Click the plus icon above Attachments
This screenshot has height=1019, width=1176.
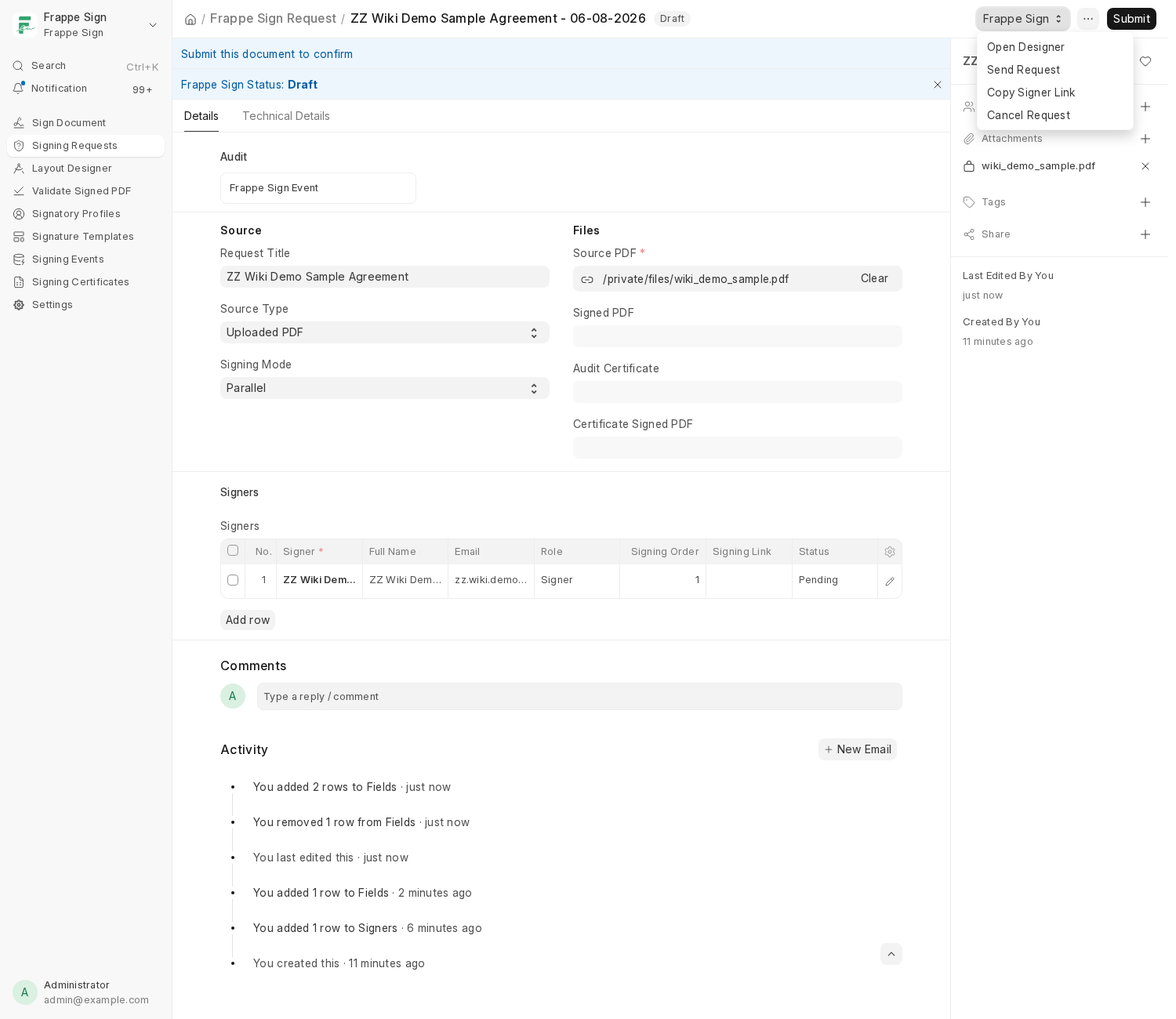1145,107
